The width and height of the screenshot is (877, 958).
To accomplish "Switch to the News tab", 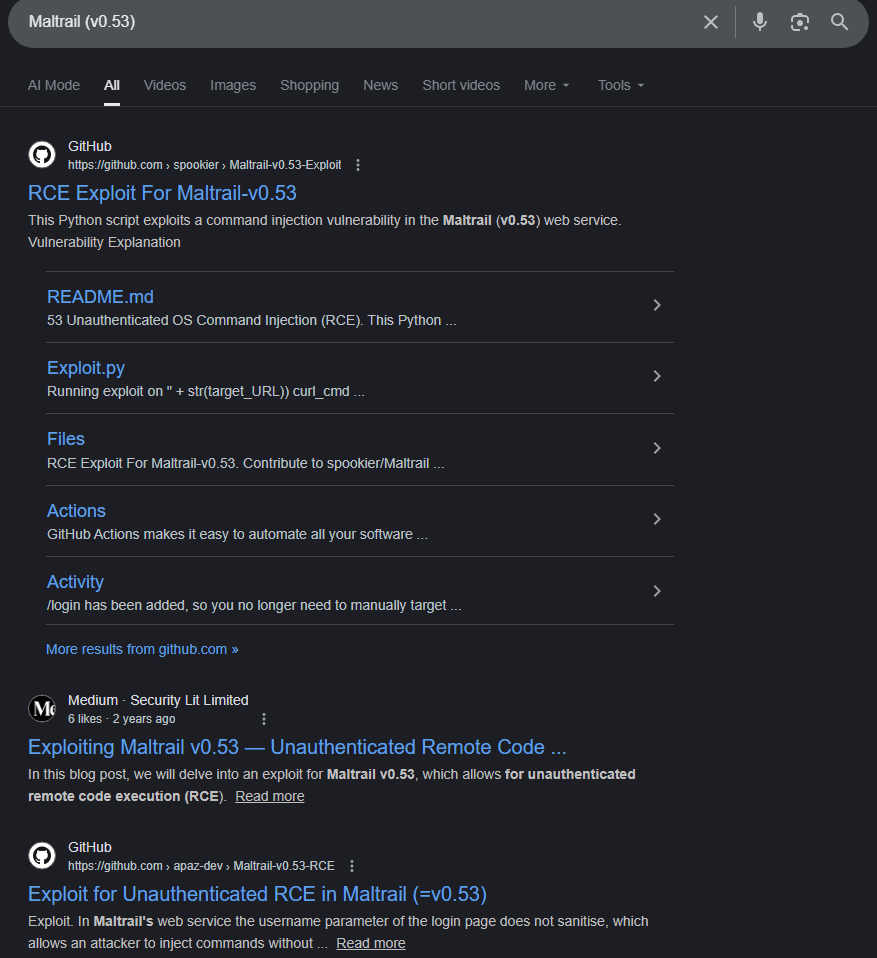I will (x=380, y=85).
